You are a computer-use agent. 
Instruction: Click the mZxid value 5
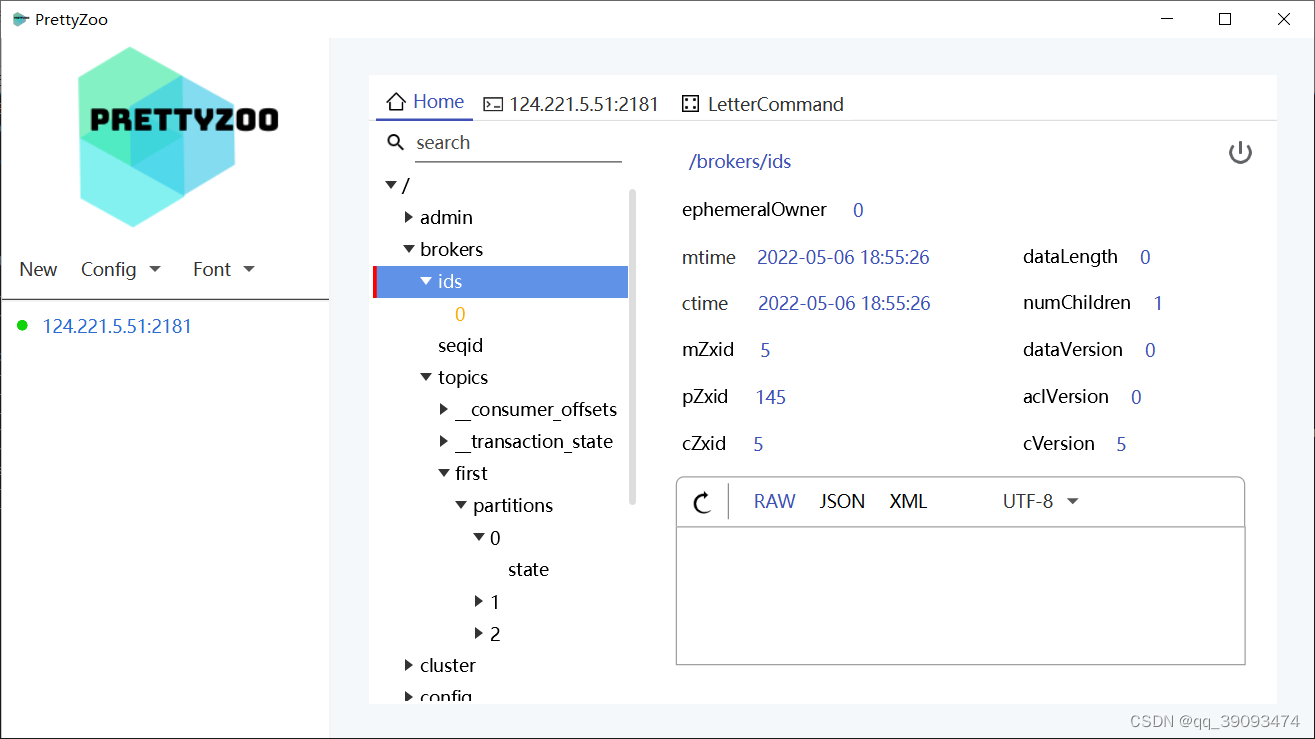[x=765, y=350]
